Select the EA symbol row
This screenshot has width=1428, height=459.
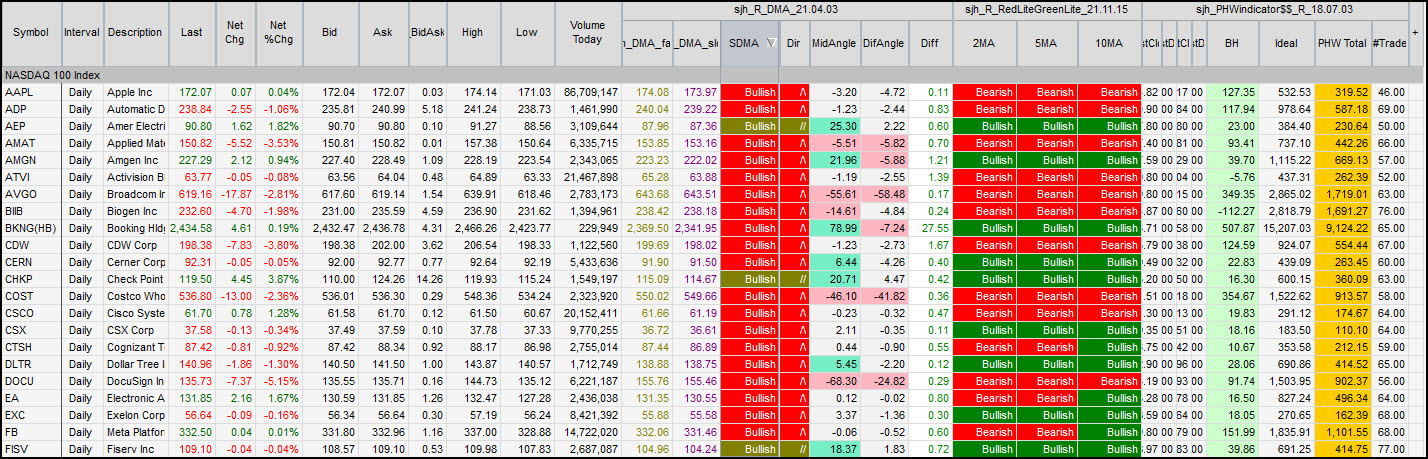(12, 398)
